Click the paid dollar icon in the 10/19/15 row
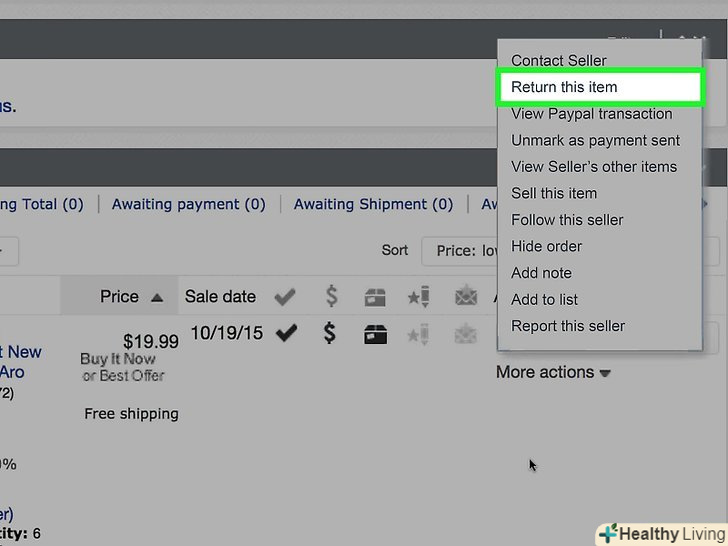The image size is (728, 546). pos(330,333)
